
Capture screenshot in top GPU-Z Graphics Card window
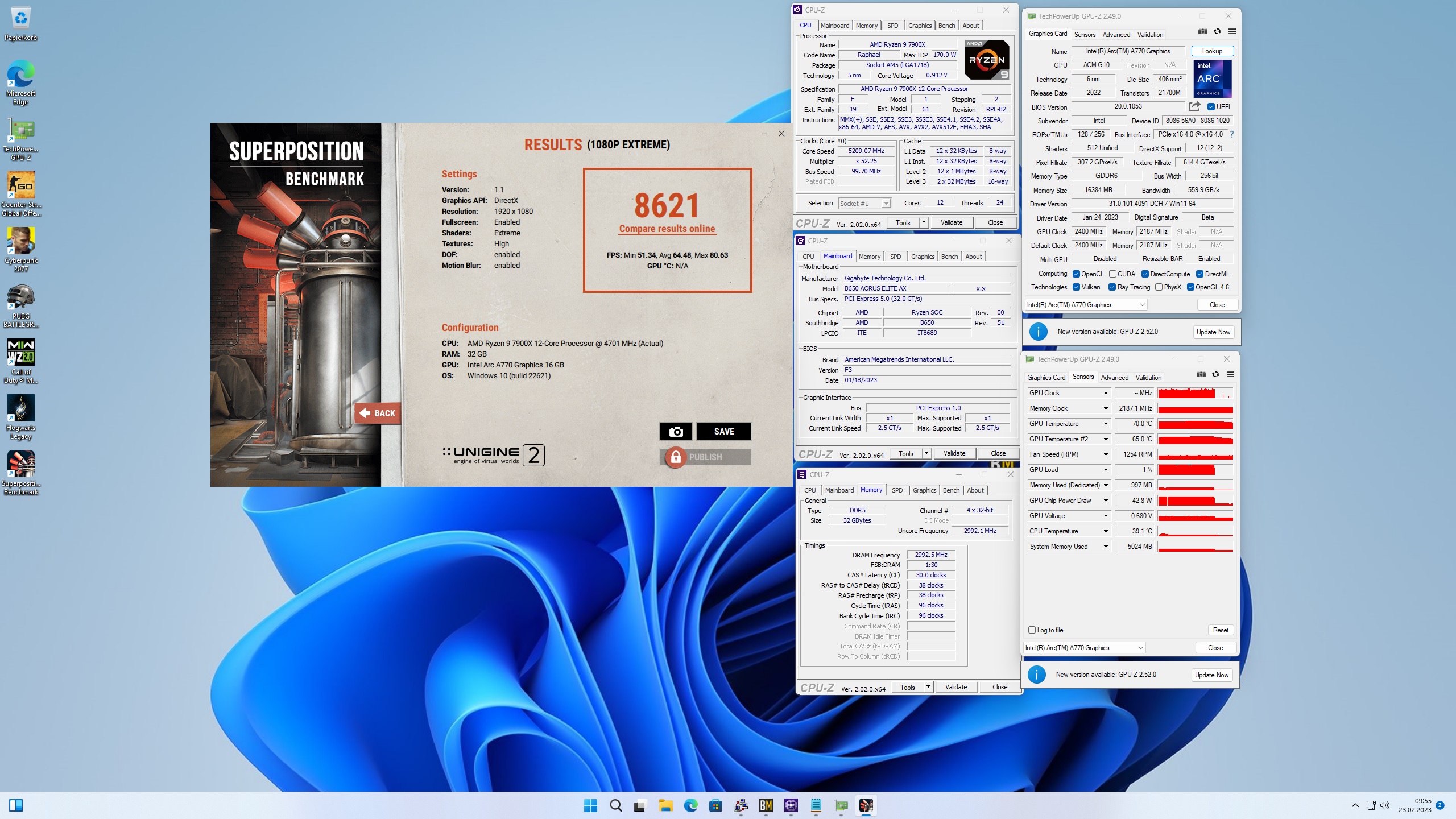[x=1202, y=32]
